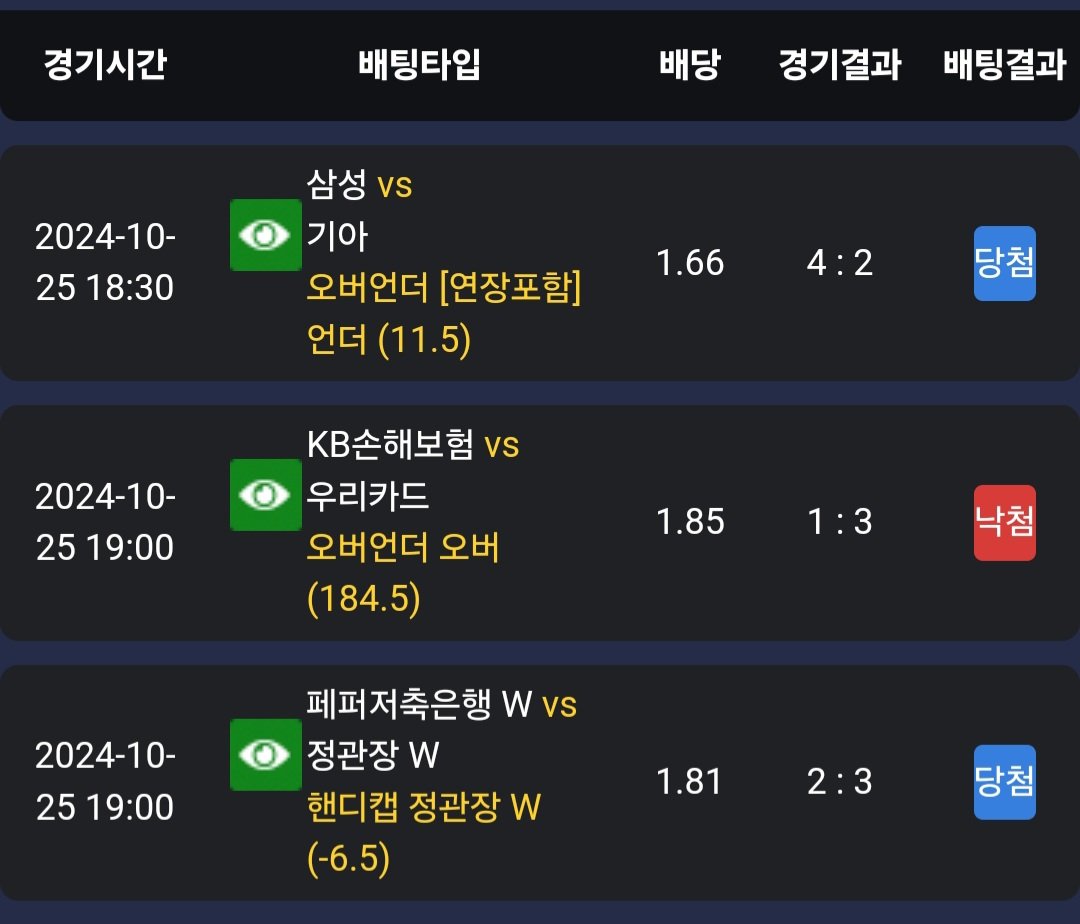Click the red 낙첨 badge

1004,523
